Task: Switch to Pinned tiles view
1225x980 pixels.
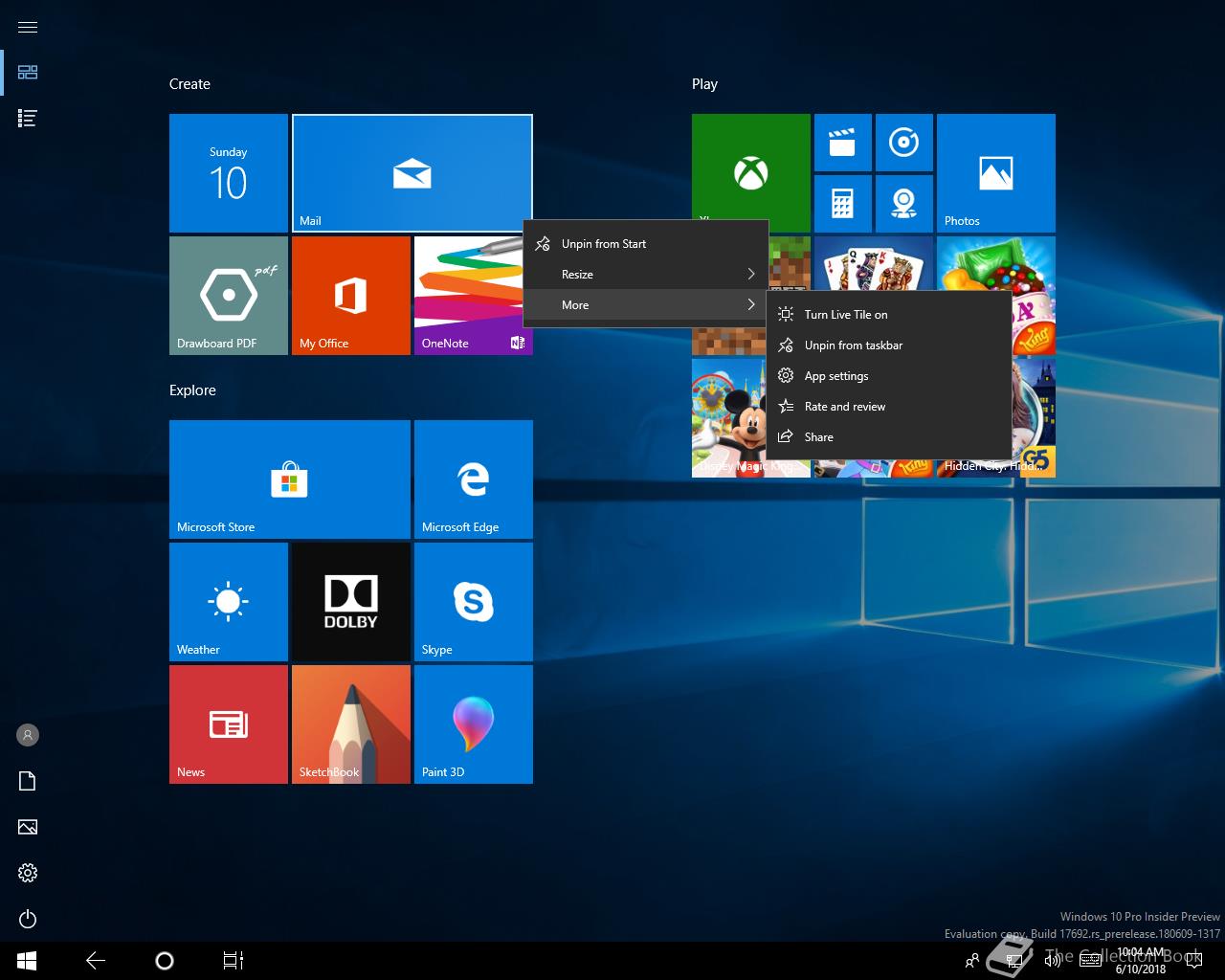Action: point(28,73)
